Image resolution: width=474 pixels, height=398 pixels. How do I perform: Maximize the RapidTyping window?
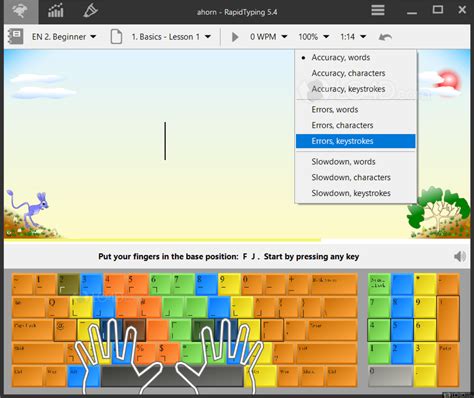tap(438, 10)
